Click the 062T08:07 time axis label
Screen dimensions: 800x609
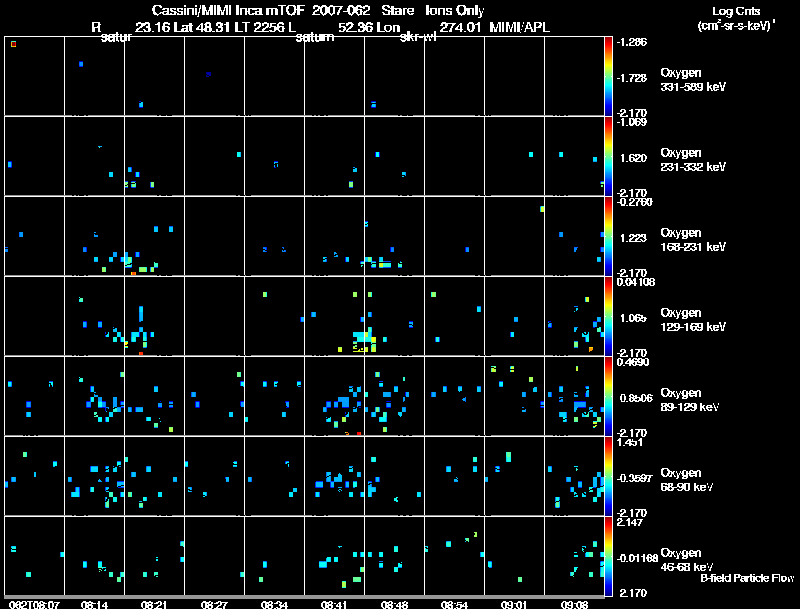[x=34, y=605]
